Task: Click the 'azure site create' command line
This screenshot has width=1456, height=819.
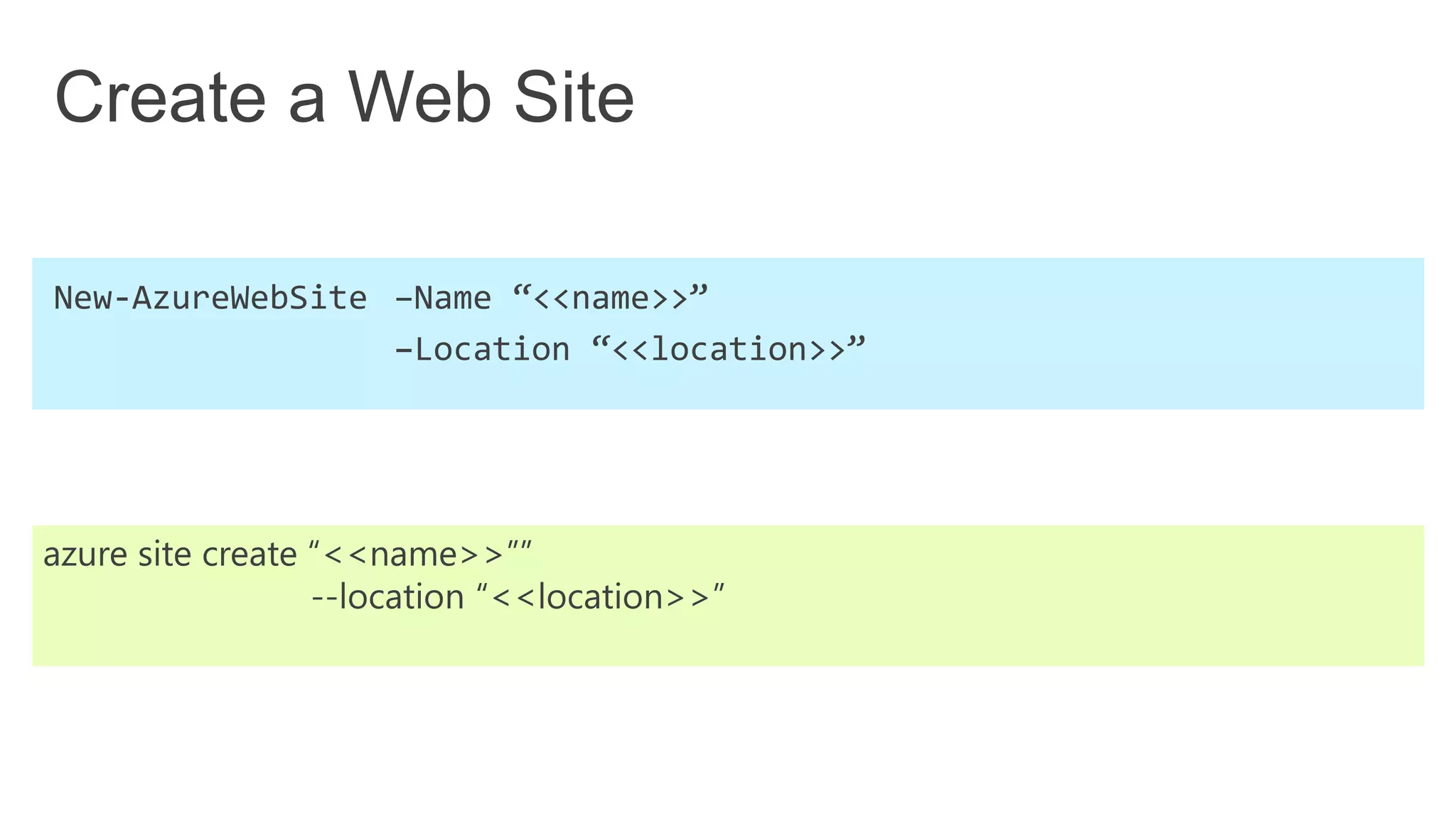Action: pos(288,554)
